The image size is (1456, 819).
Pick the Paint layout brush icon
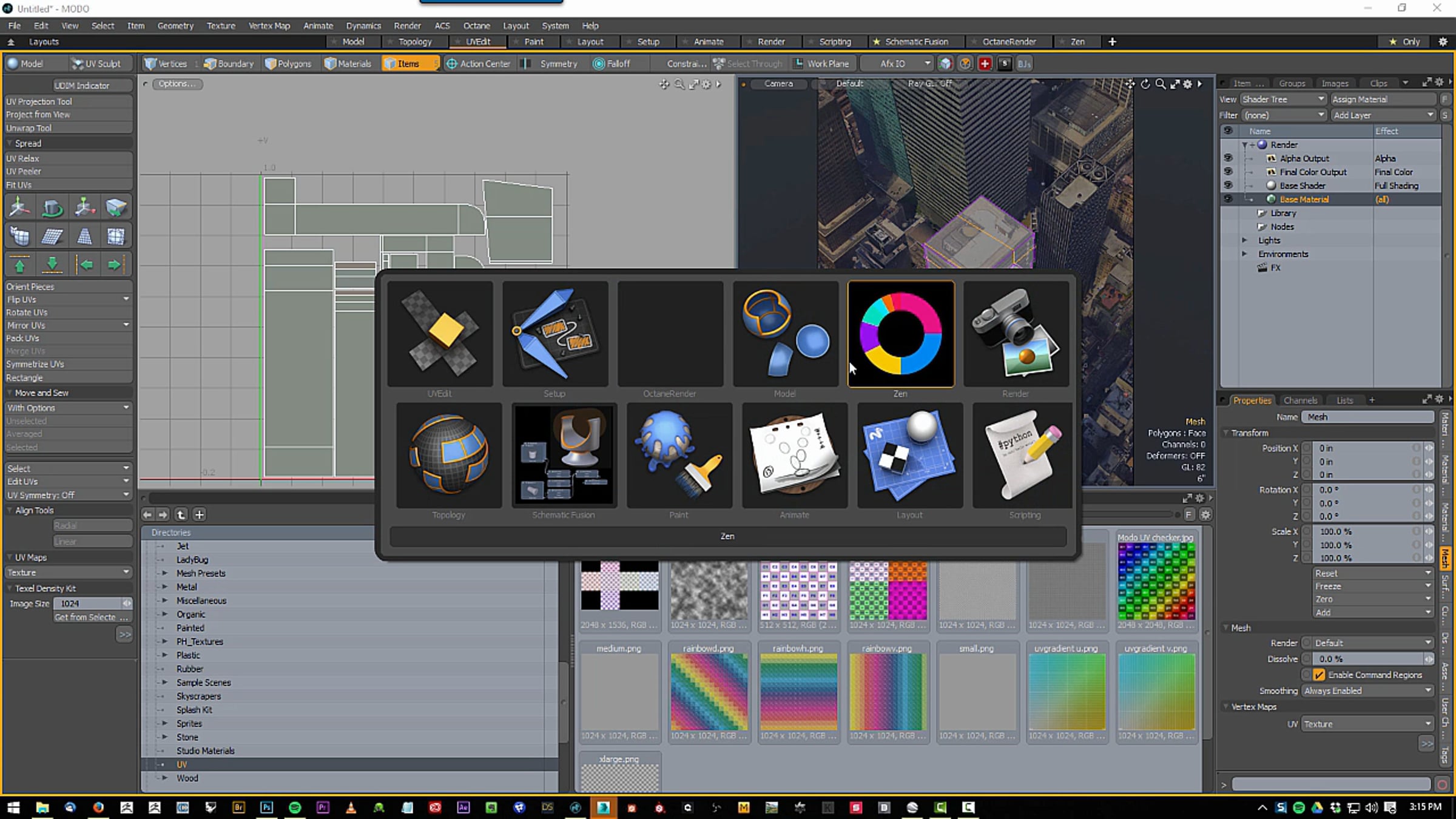point(679,455)
